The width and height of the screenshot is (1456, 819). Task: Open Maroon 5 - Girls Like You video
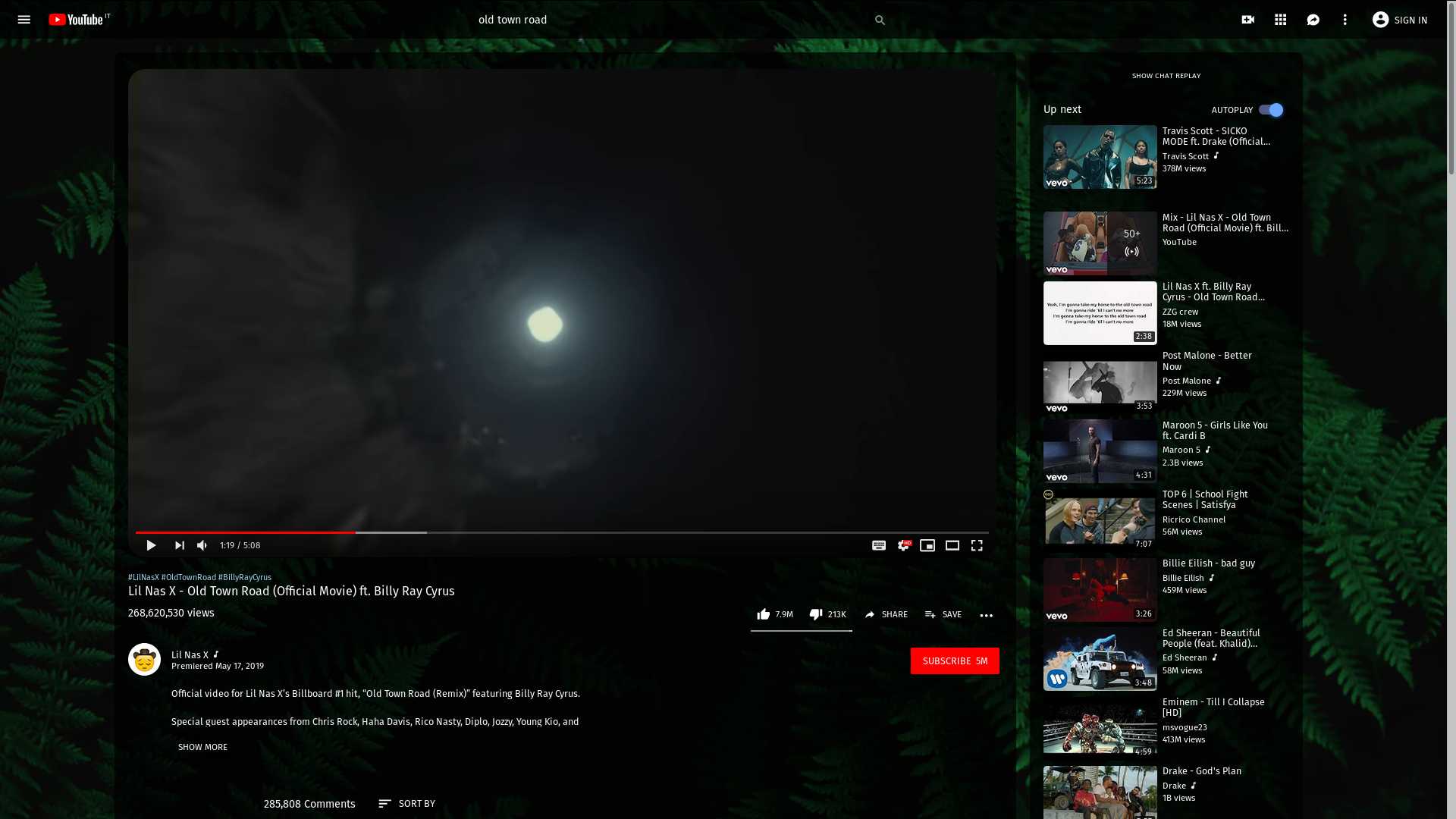(1100, 452)
